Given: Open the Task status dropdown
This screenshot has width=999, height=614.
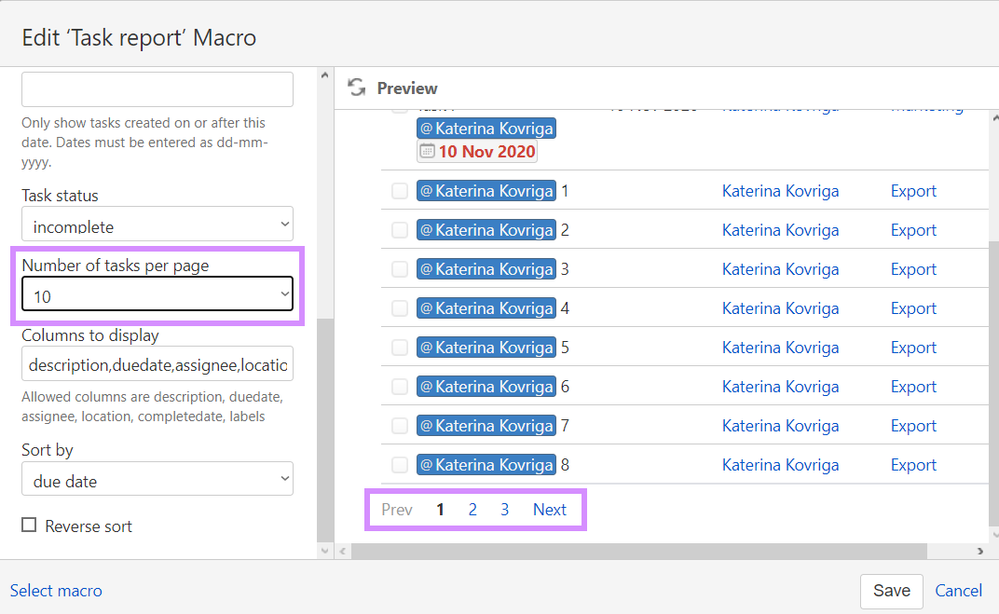Looking at the screenshot, I should [x=157, y=224].
